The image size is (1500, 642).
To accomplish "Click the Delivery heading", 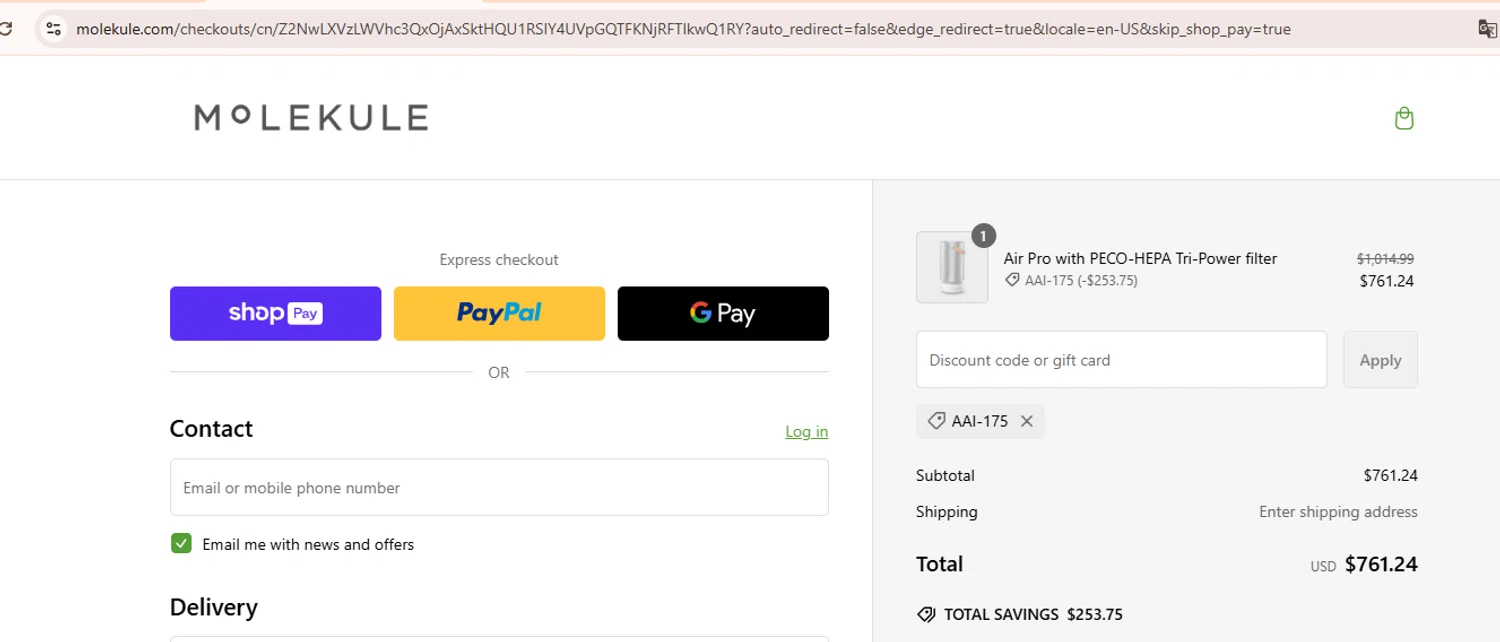I will pyautogui.click(x=214, y=608).
